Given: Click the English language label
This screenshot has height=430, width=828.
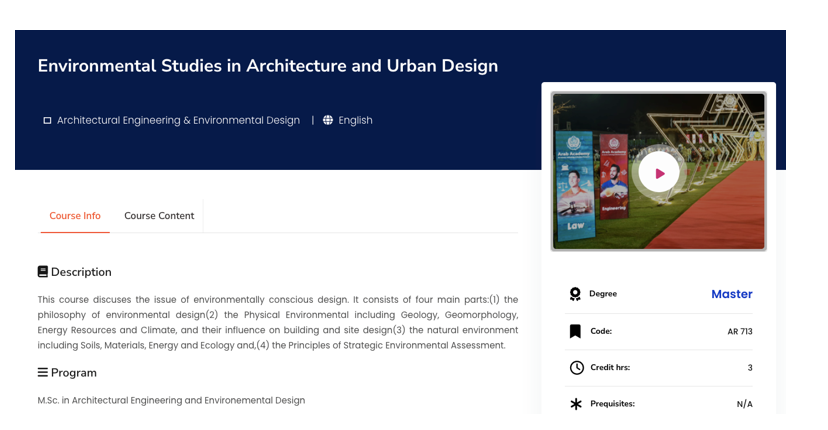Looking at the screenshot, I should 355,120.
